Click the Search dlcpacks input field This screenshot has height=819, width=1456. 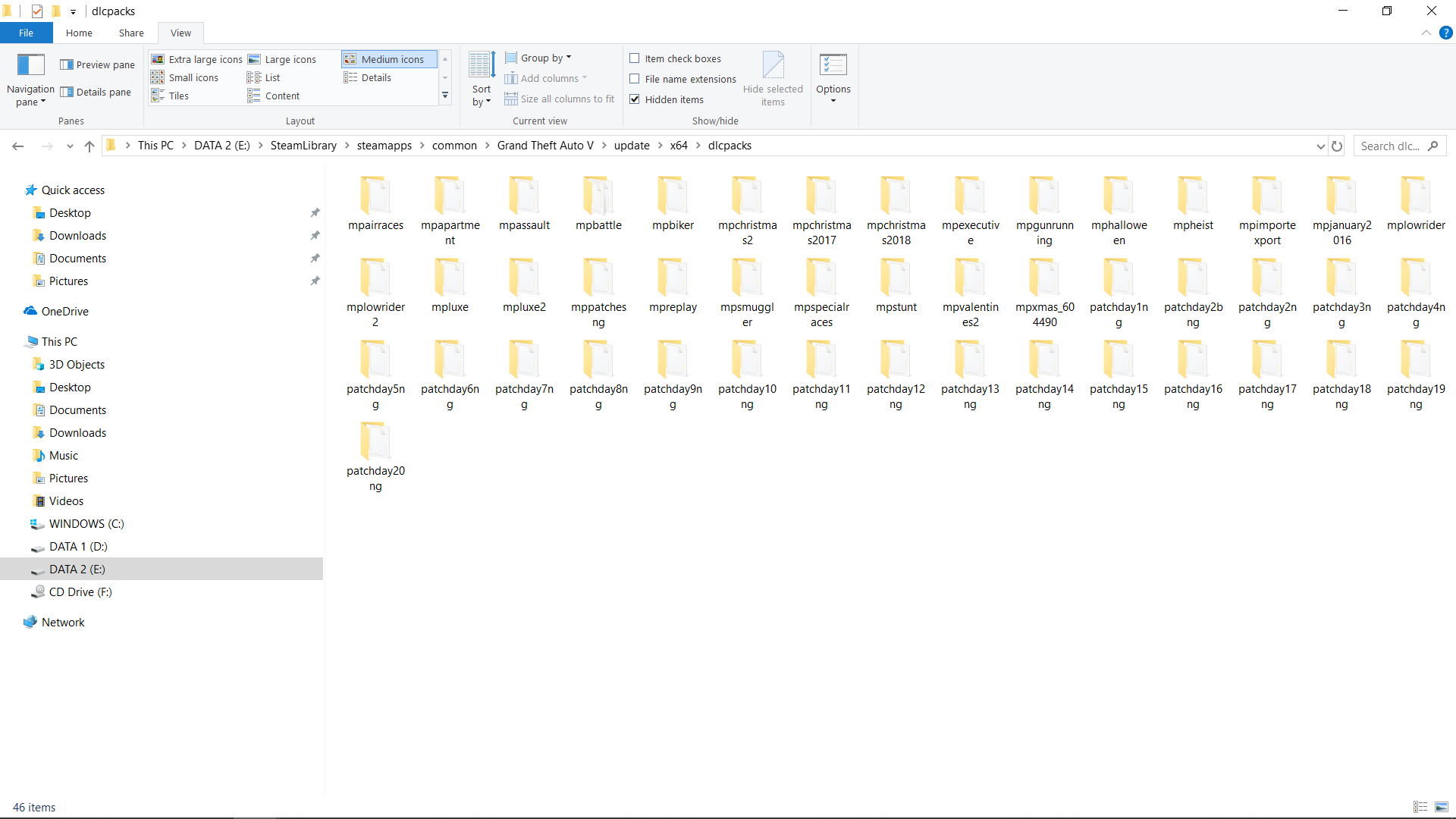pyautogui.click(x=1392, y=146)
